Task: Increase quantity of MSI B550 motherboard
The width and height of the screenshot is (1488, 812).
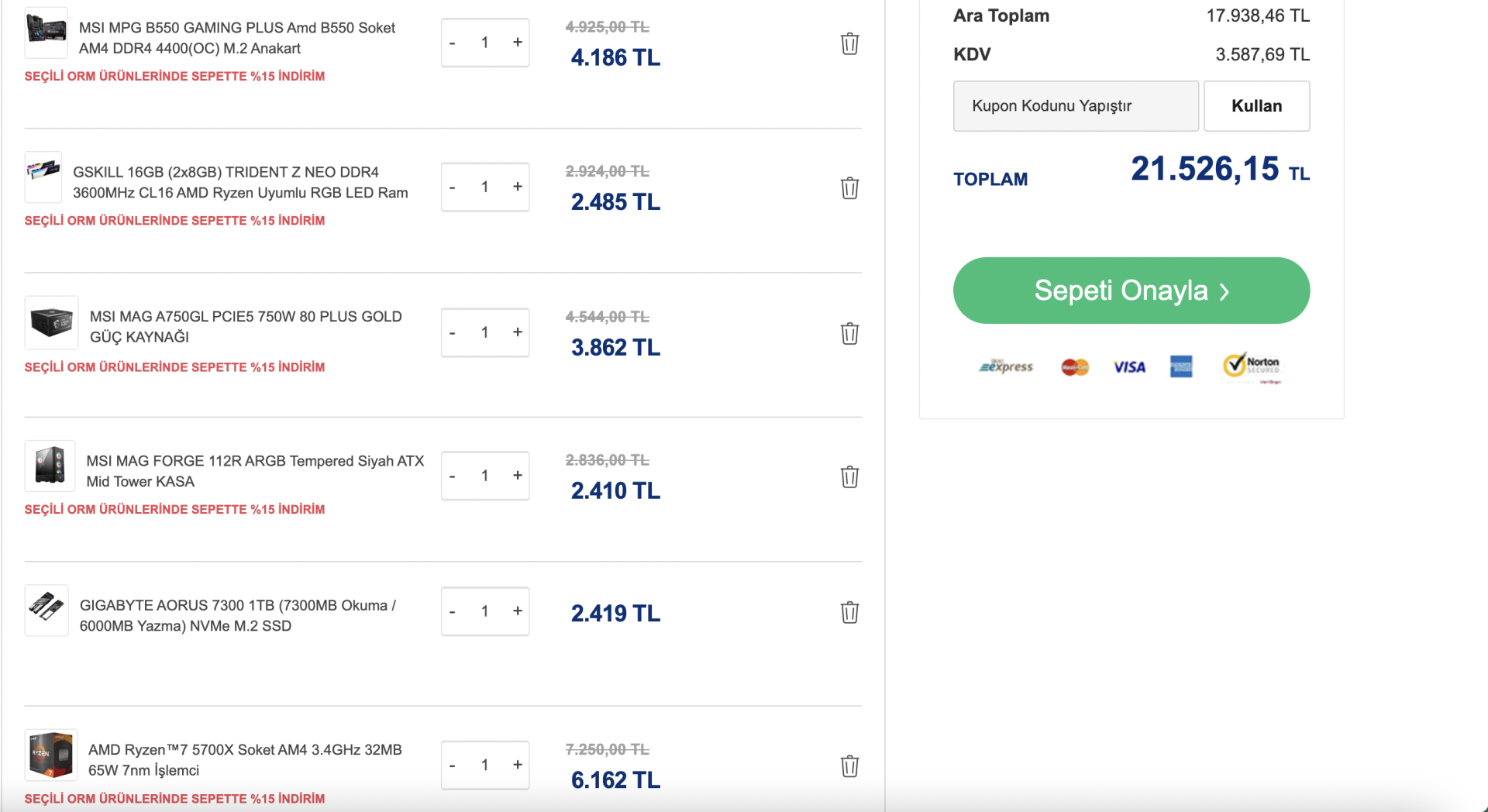Action: pos(518,43)
